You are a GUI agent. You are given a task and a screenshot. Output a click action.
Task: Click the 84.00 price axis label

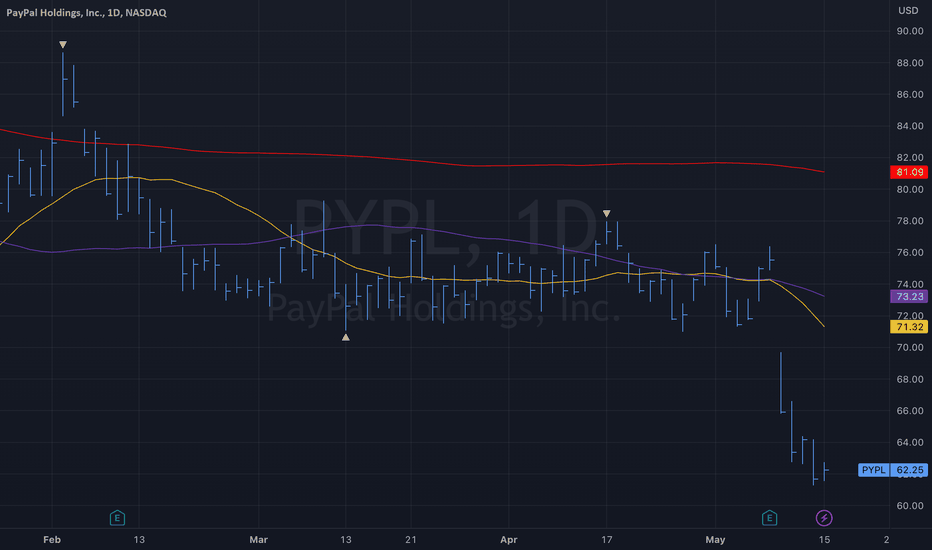coord(910,126)
